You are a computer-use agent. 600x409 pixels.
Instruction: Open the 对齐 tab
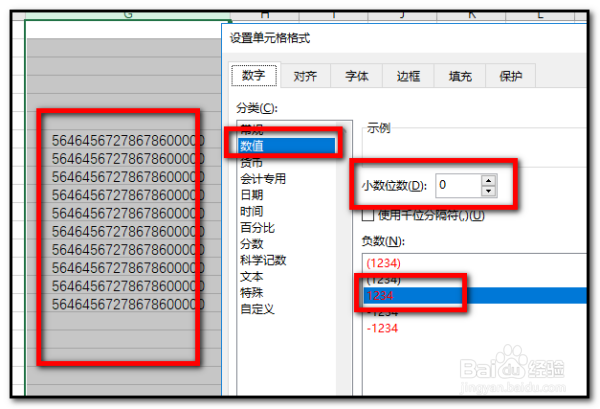coord(305,76)
